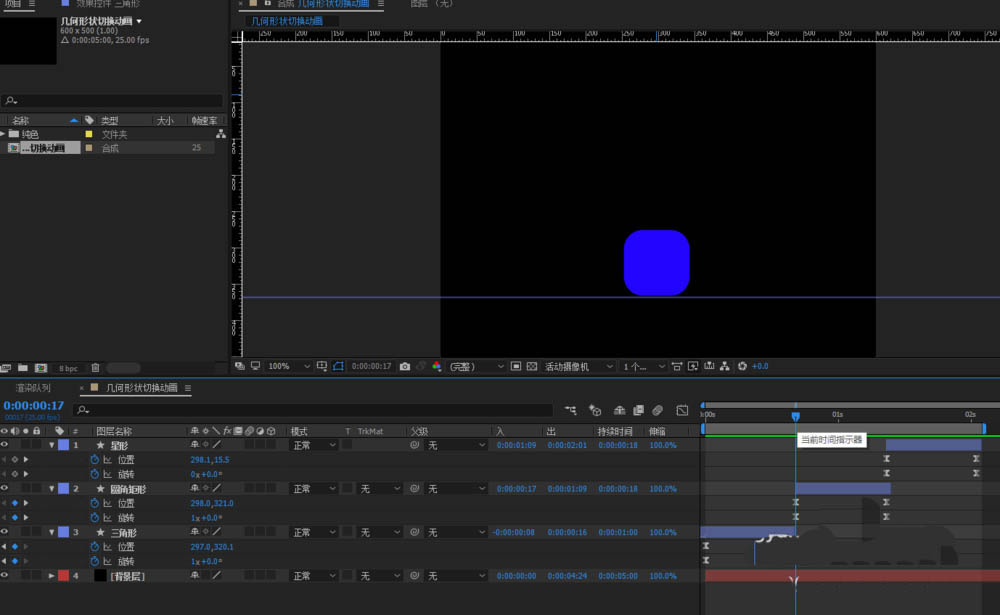Image resolution: width=1000 pixels, height=615 pixels.
Task: Click the stopwatch for 三角形 旋转 property
Action: tap(95, 561)
